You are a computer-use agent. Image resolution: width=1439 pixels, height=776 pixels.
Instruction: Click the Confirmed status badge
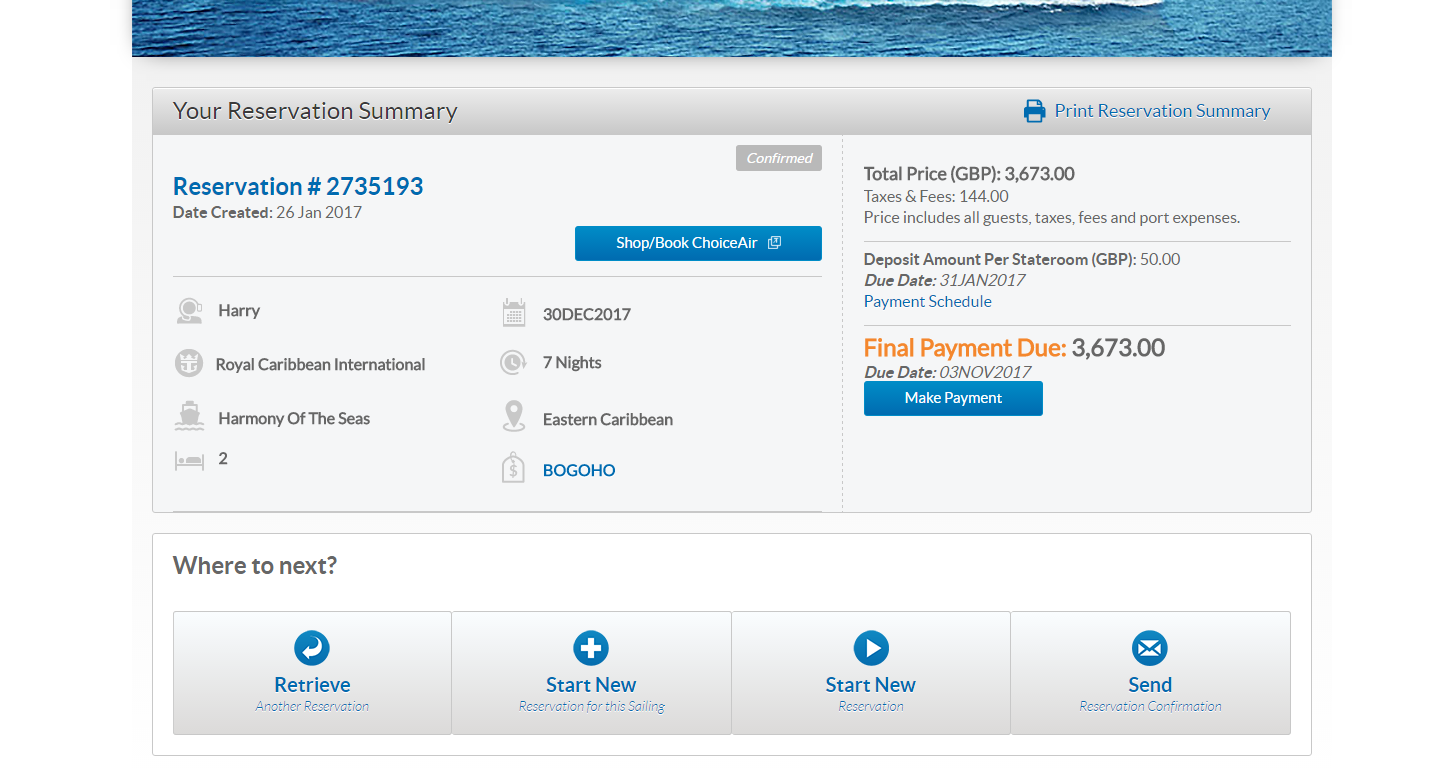click(x=779, y=158)
